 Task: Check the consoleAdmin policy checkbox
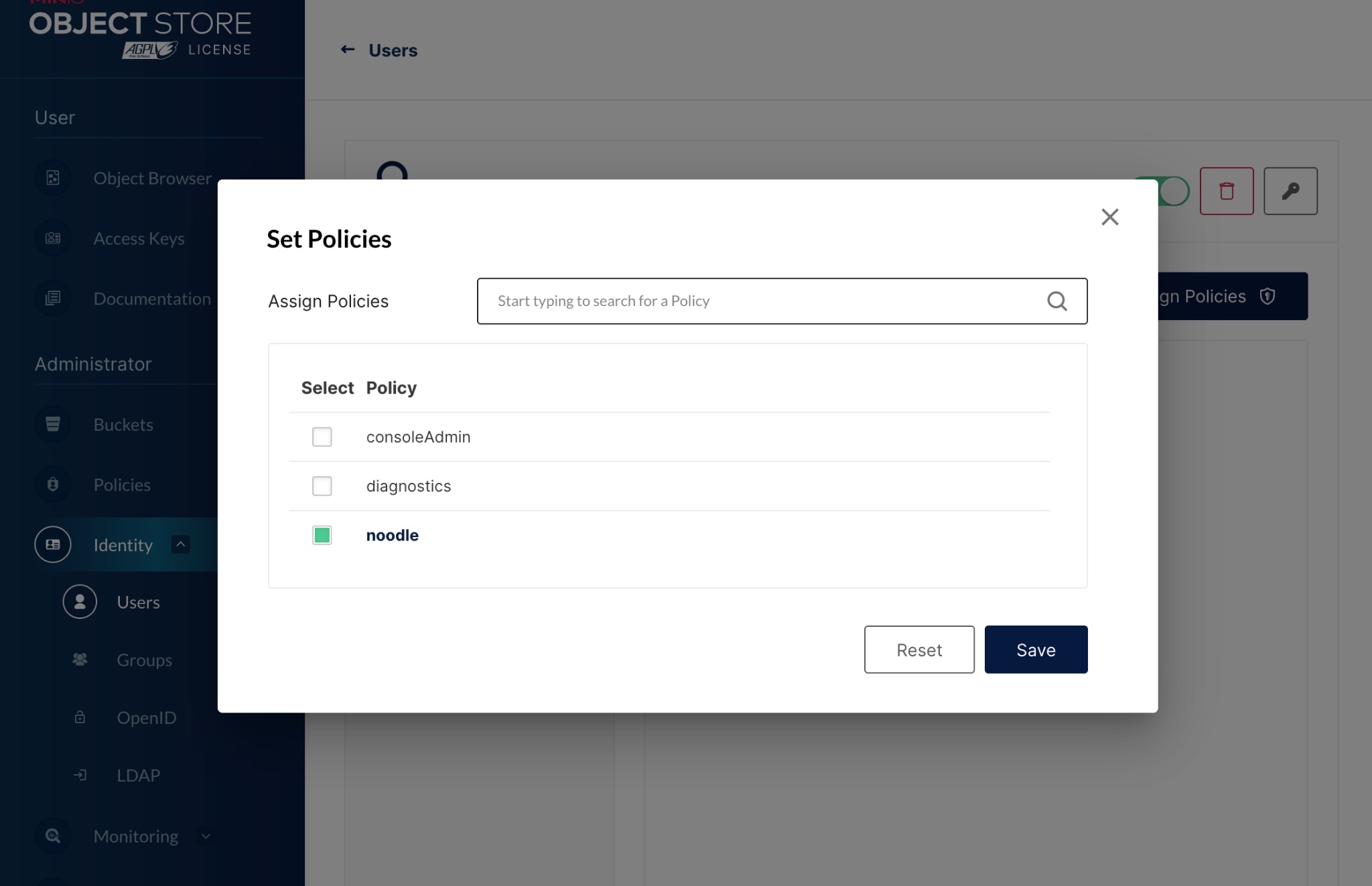coord(322,437)
